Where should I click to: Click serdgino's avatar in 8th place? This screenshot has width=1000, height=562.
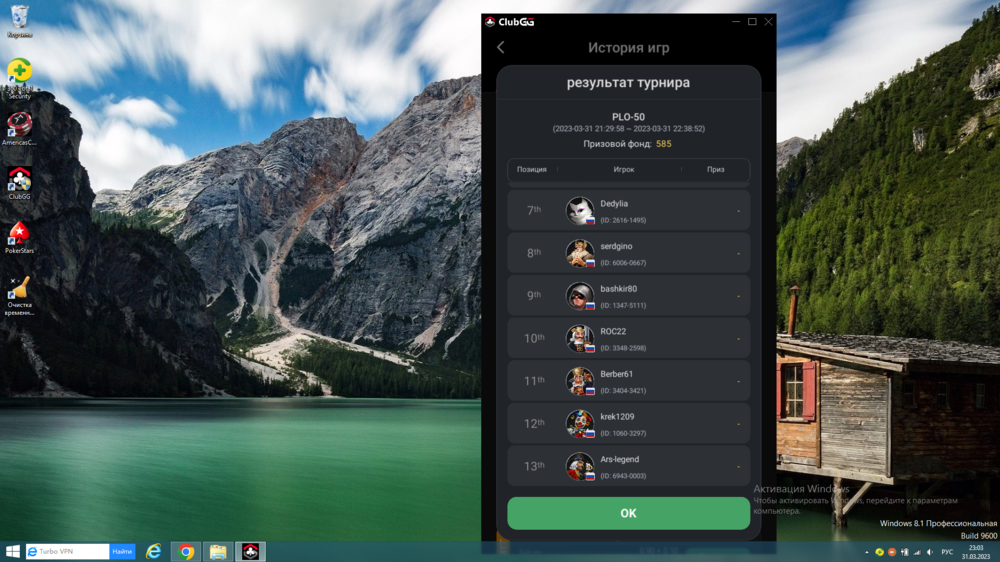(579, 253)
